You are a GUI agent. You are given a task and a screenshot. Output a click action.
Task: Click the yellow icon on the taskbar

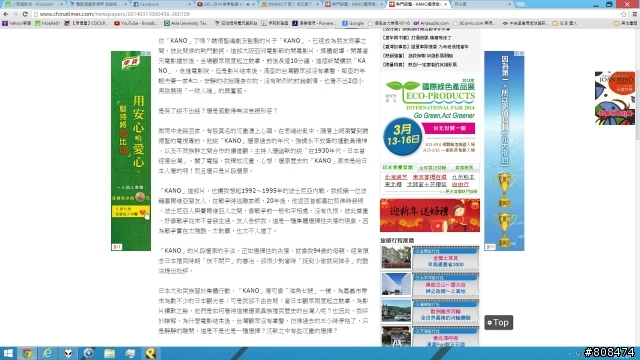pos(150,353)
